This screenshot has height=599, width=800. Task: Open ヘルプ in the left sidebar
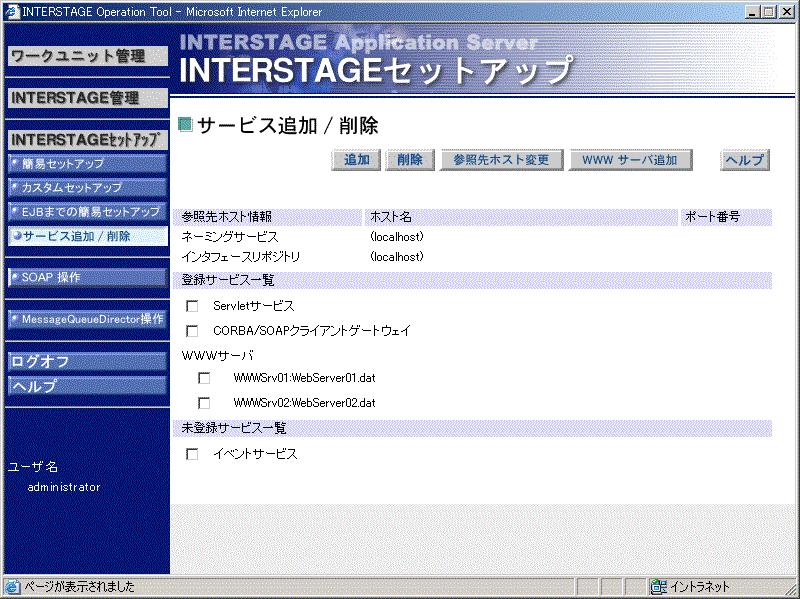(x=88, y=386)
